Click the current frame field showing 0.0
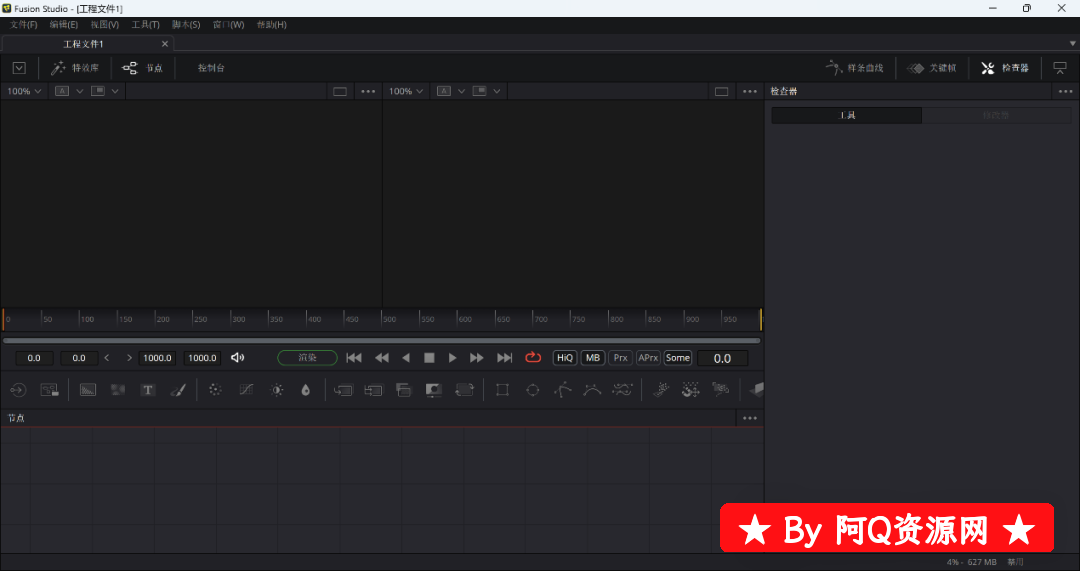The width and height of the screenshot is (1080, 571). click(723, 358)
